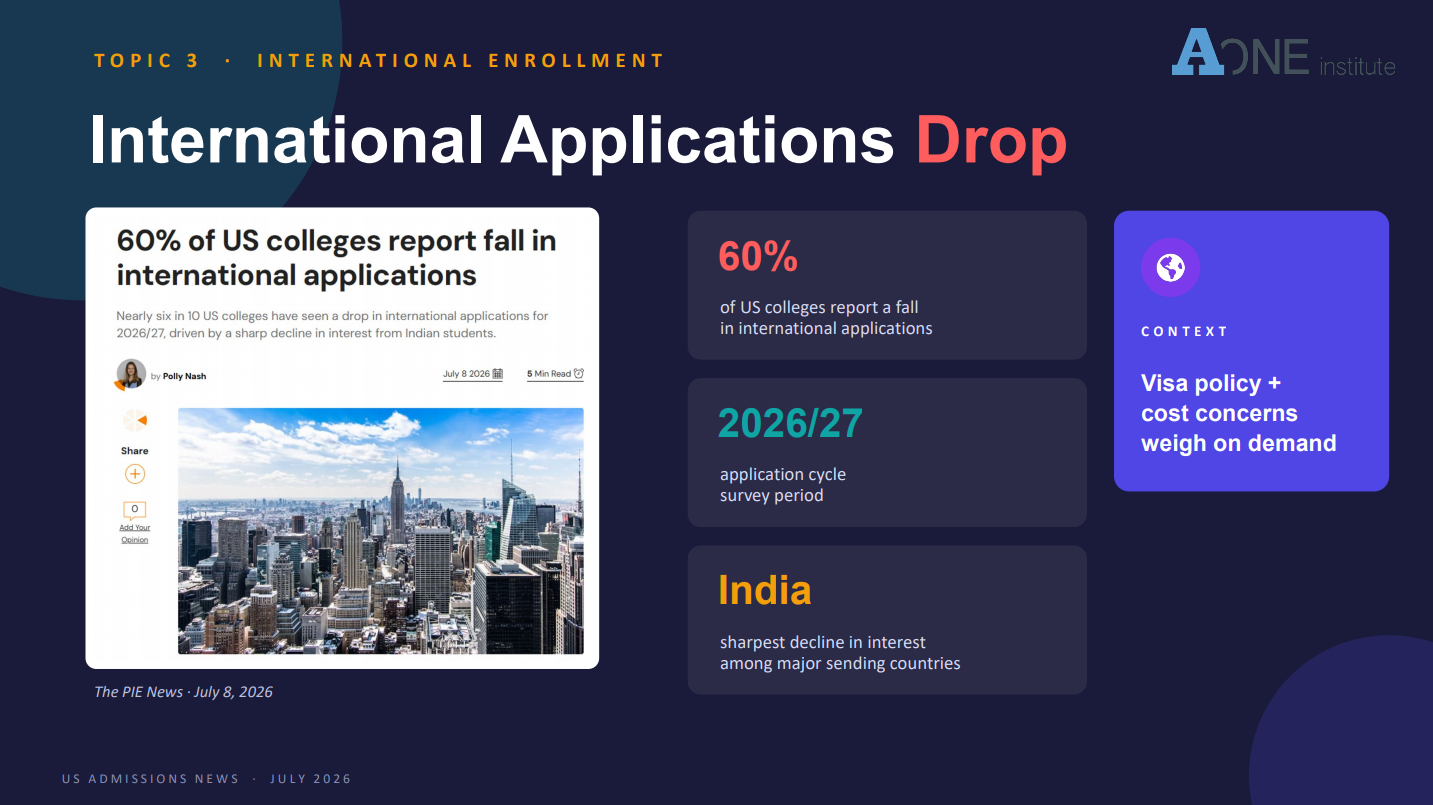Click the orange India heading
The height and width of the screenshot is (805, 1433).
tap(765, 590)
